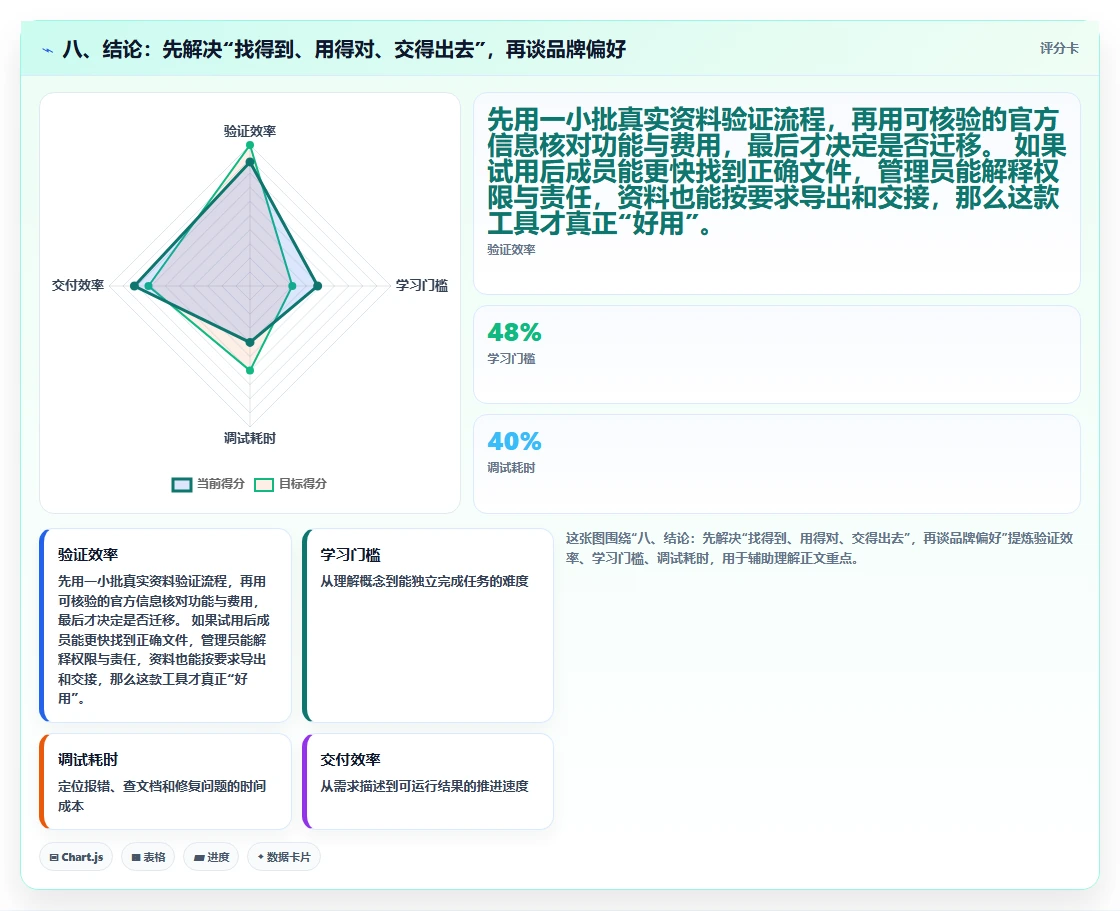Click the icon inside the 数据卡片 tag
Image resolution: width=1120 pixels, height=911 pixels.
pos(261,857)
